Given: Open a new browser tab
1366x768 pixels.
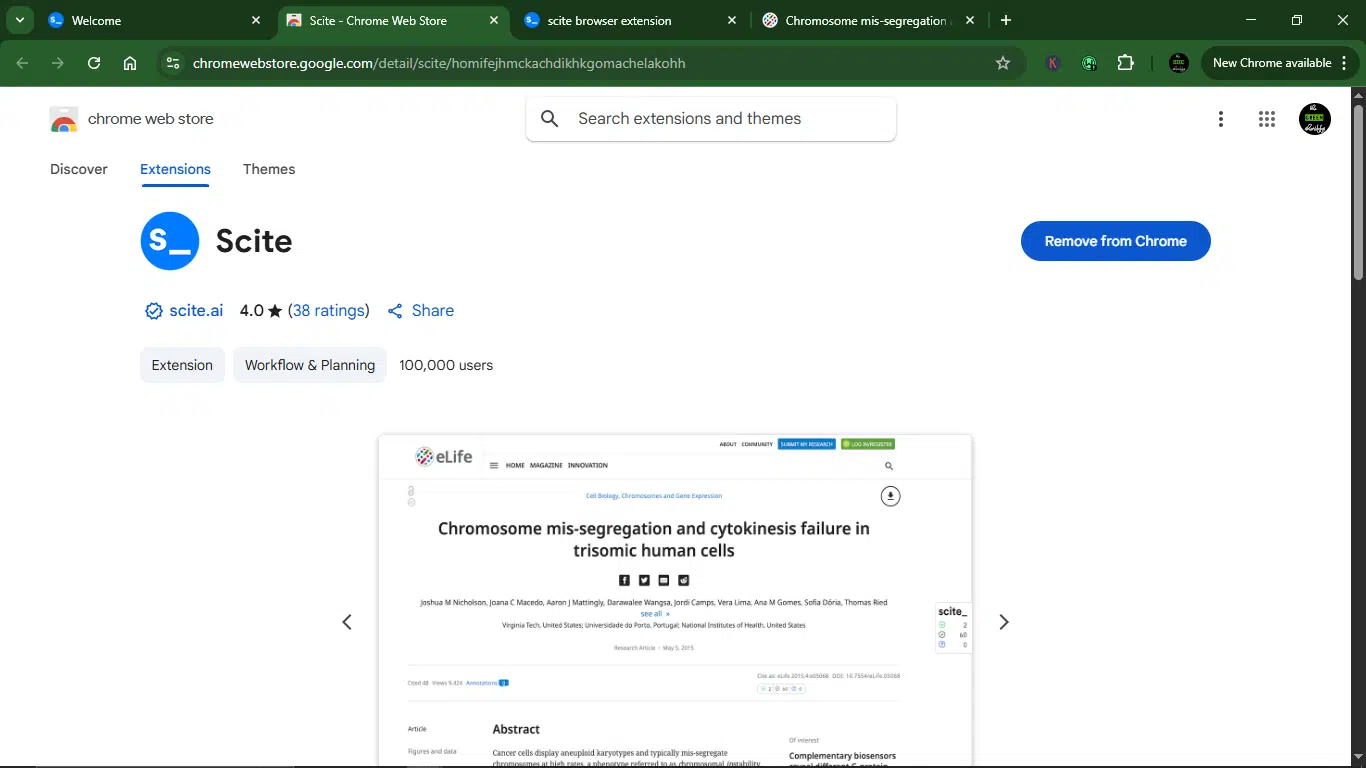Looking at the screenshot, I should click(x=1006, y=20).
